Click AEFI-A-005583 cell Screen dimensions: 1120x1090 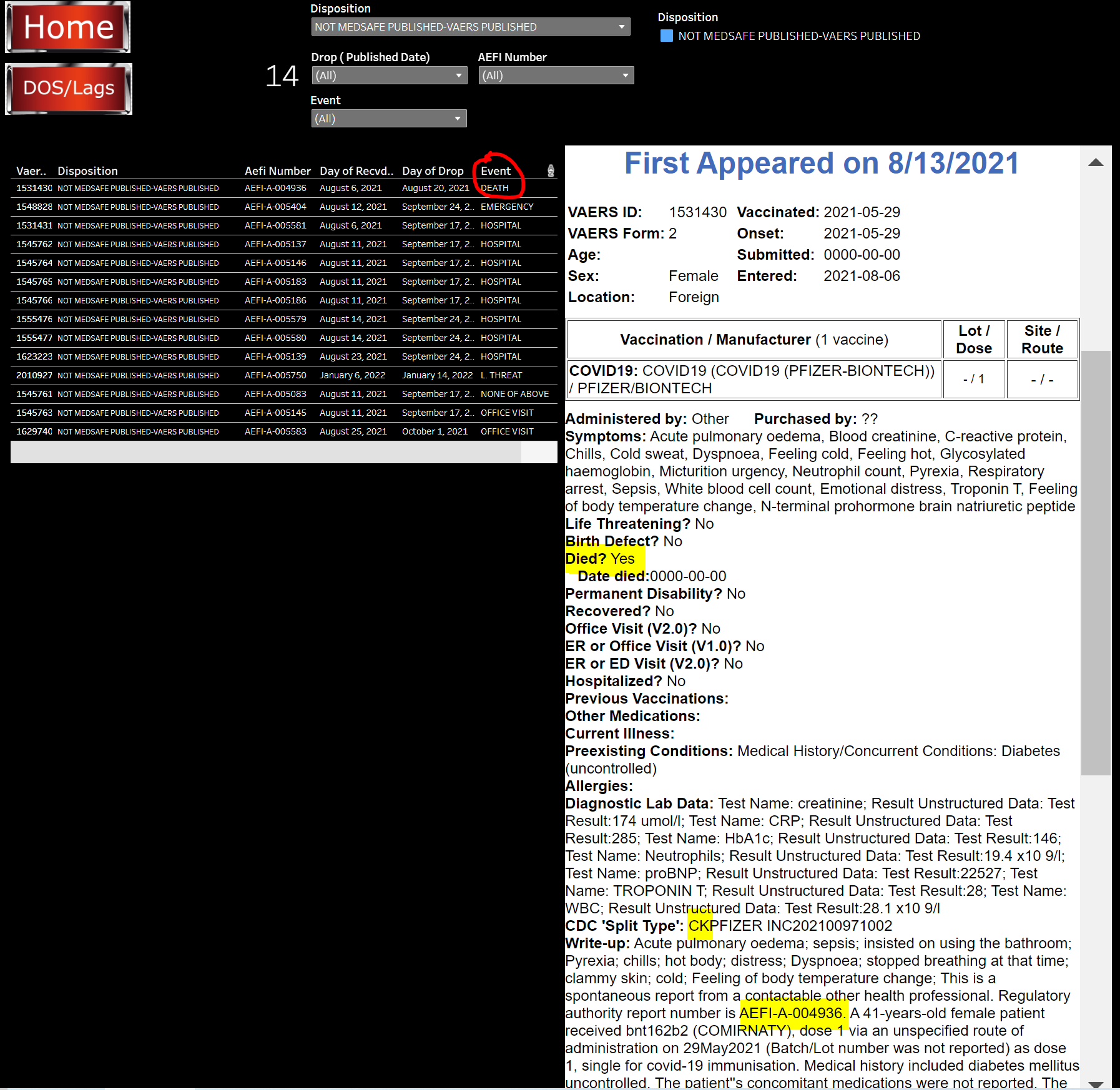[275, 431]
